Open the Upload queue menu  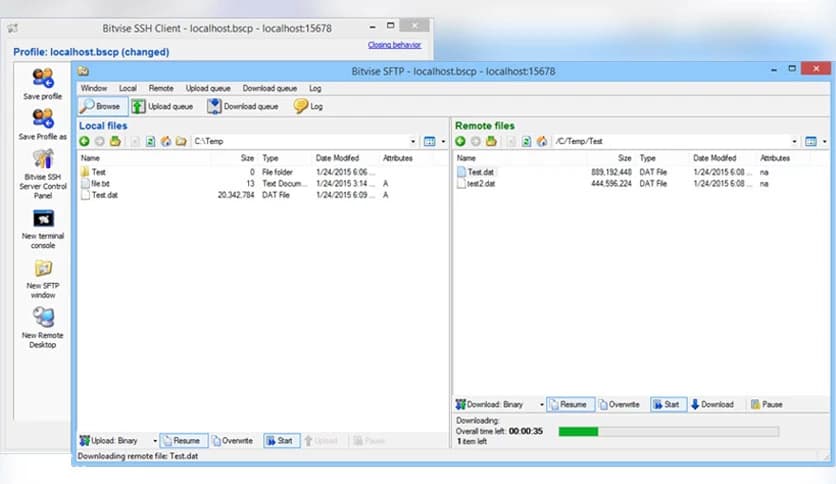pyautogui.click(x=208, y=88)
